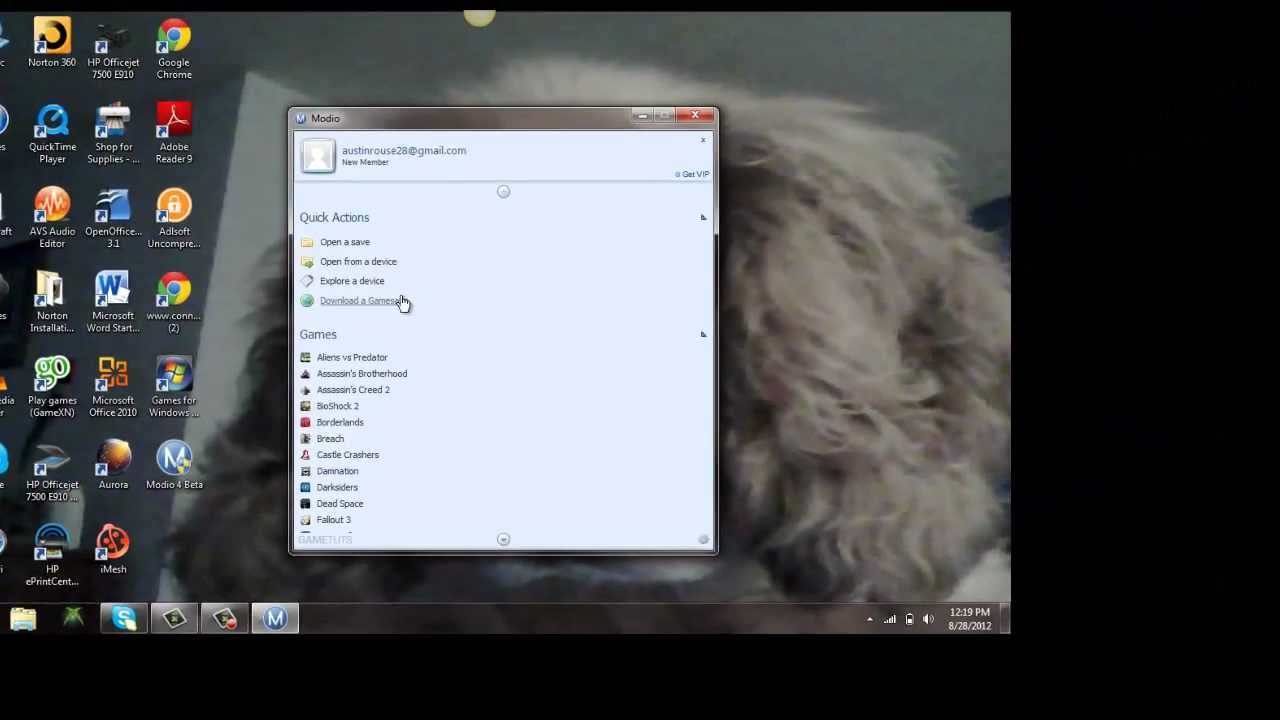Open Shop for Supplies desktop shortcut

click(x=113, y=134)
